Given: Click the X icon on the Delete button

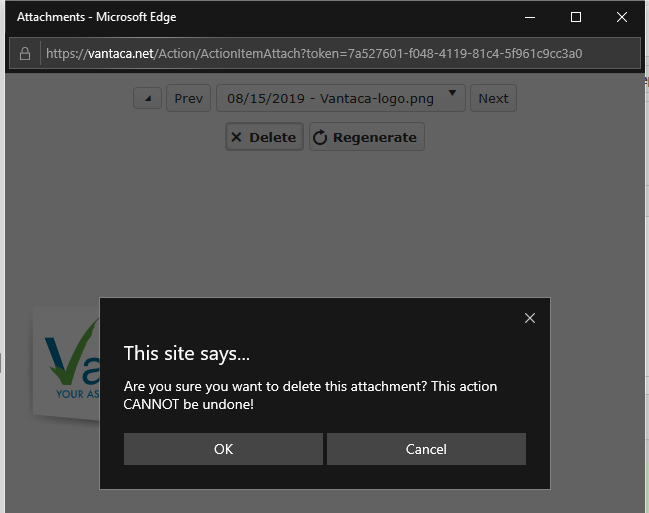Looking at the screenshot, I should click(236, 138).
